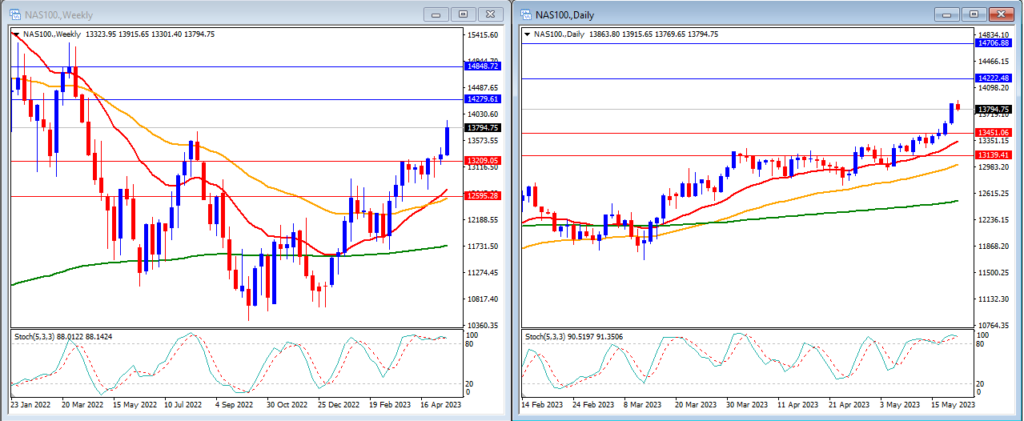The height and width of the screenshot is (421, 1024).
Task: Click the NAS100 Weekly window chart icon
Action: pos(15,14)
